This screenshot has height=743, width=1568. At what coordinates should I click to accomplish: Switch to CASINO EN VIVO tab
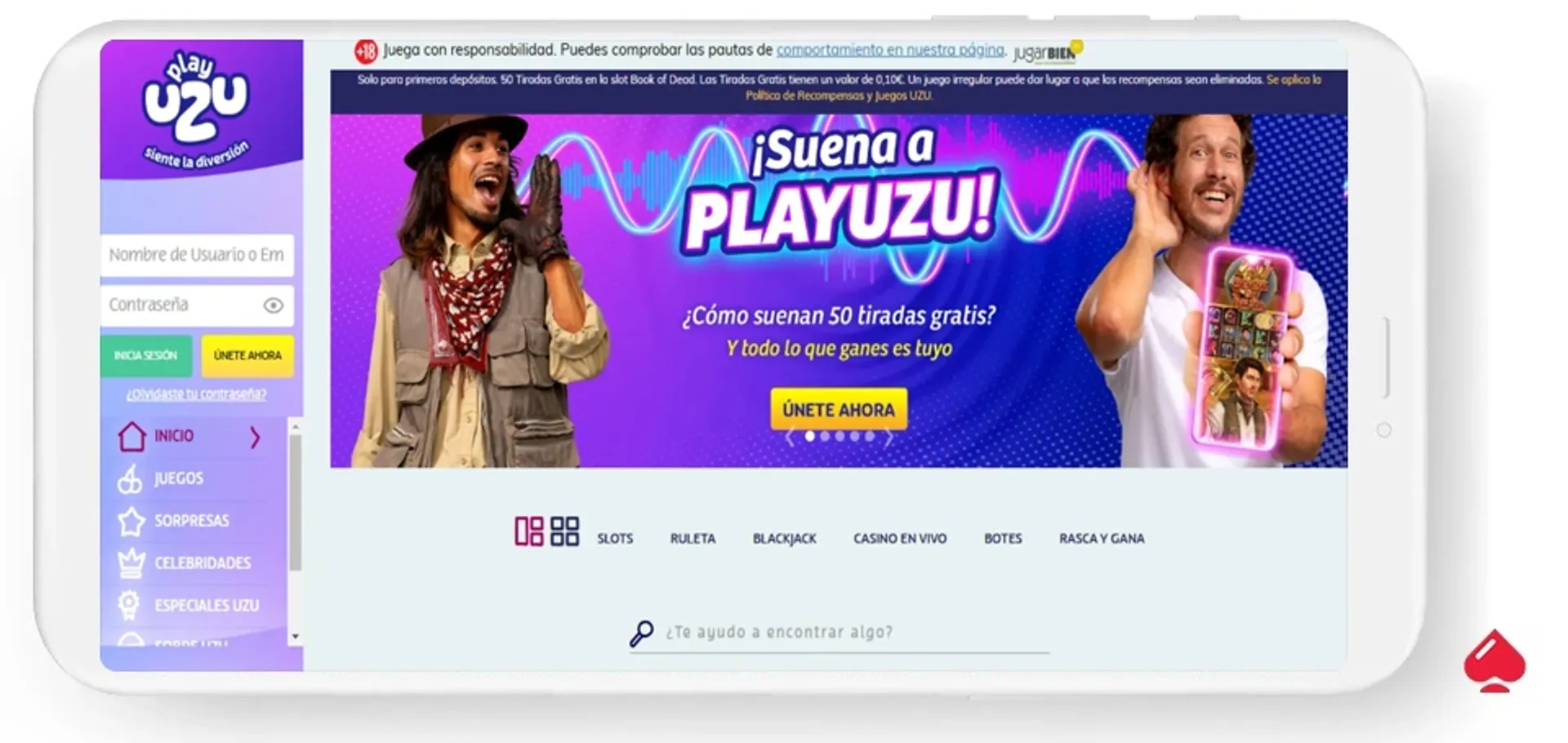(x=899, y=538)
